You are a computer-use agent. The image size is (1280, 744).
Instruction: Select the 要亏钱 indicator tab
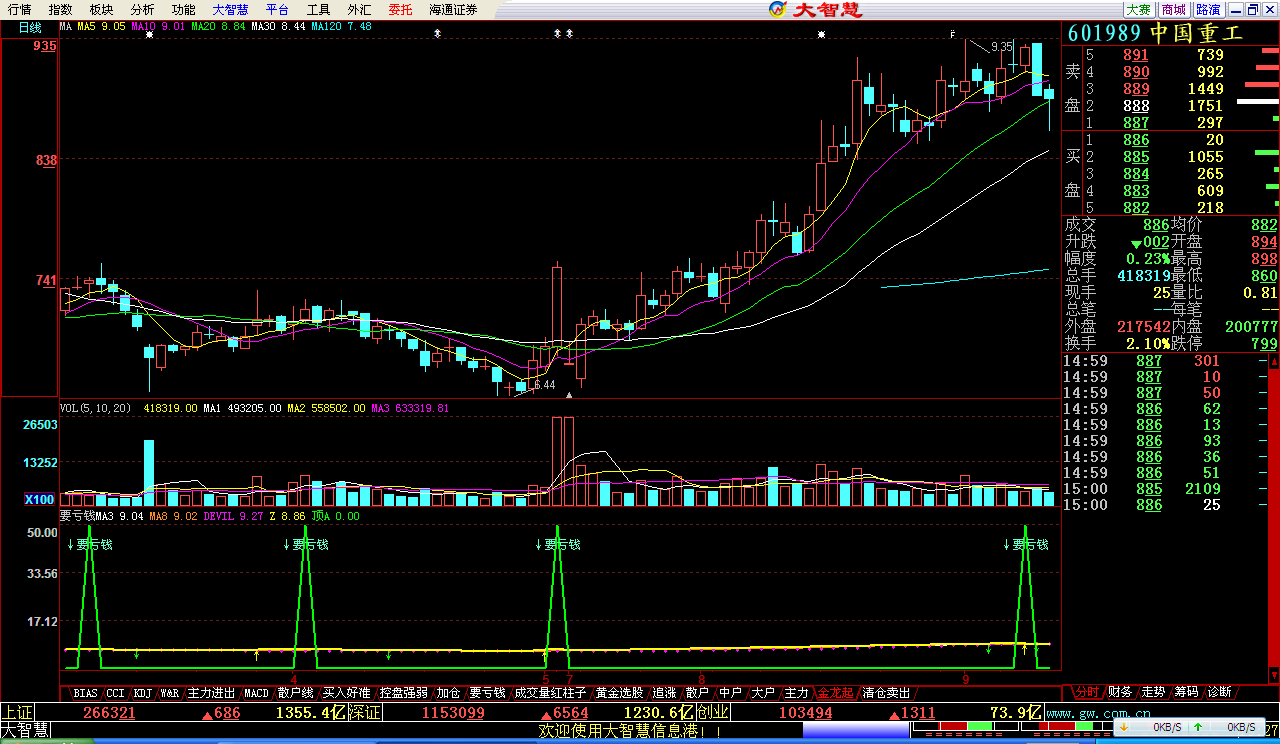pyautogui.click(x=488, y=693)
